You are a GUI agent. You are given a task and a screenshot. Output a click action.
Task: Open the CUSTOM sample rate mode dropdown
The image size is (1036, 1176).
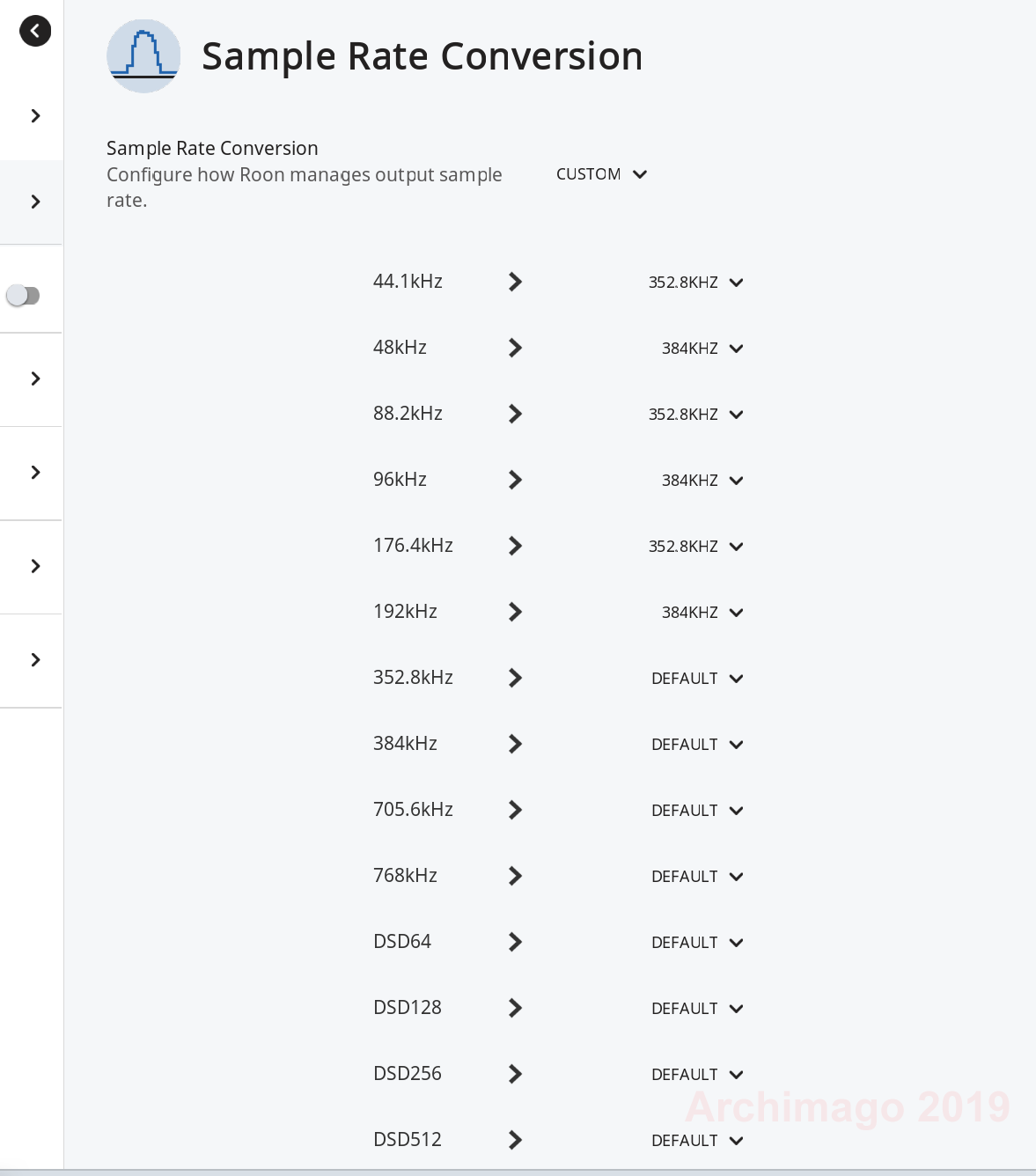pos(602,174)
